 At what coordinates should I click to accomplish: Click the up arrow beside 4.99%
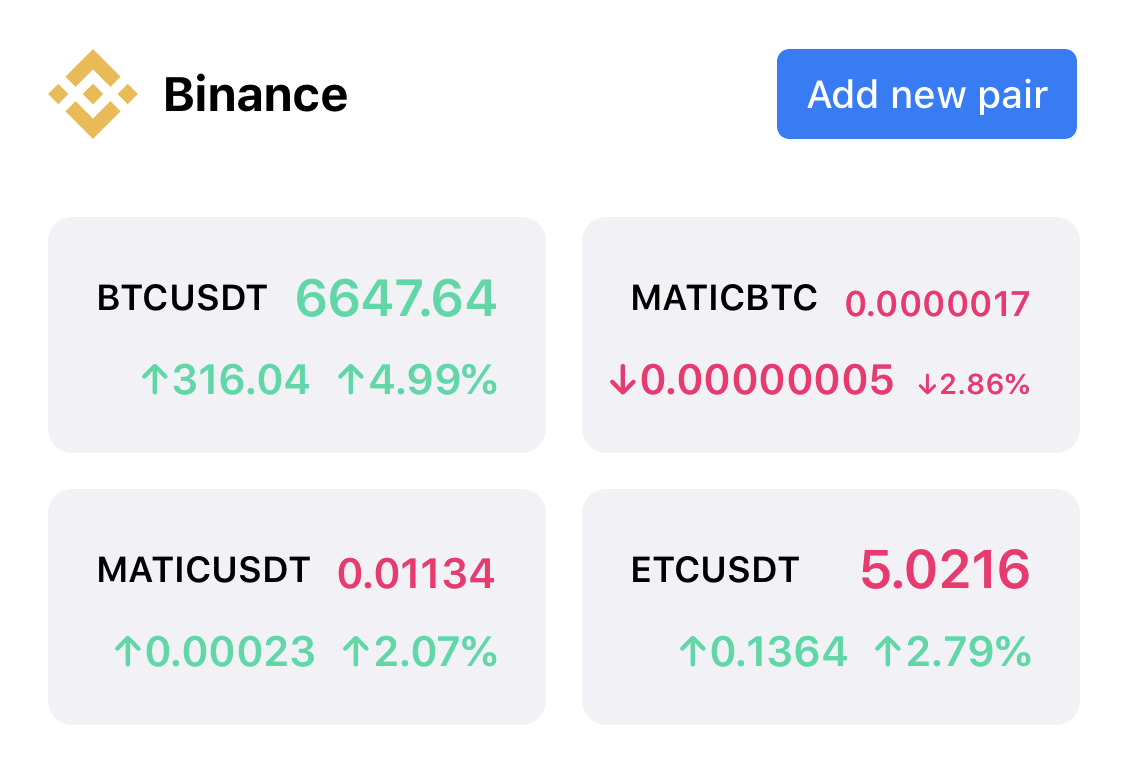350,379
